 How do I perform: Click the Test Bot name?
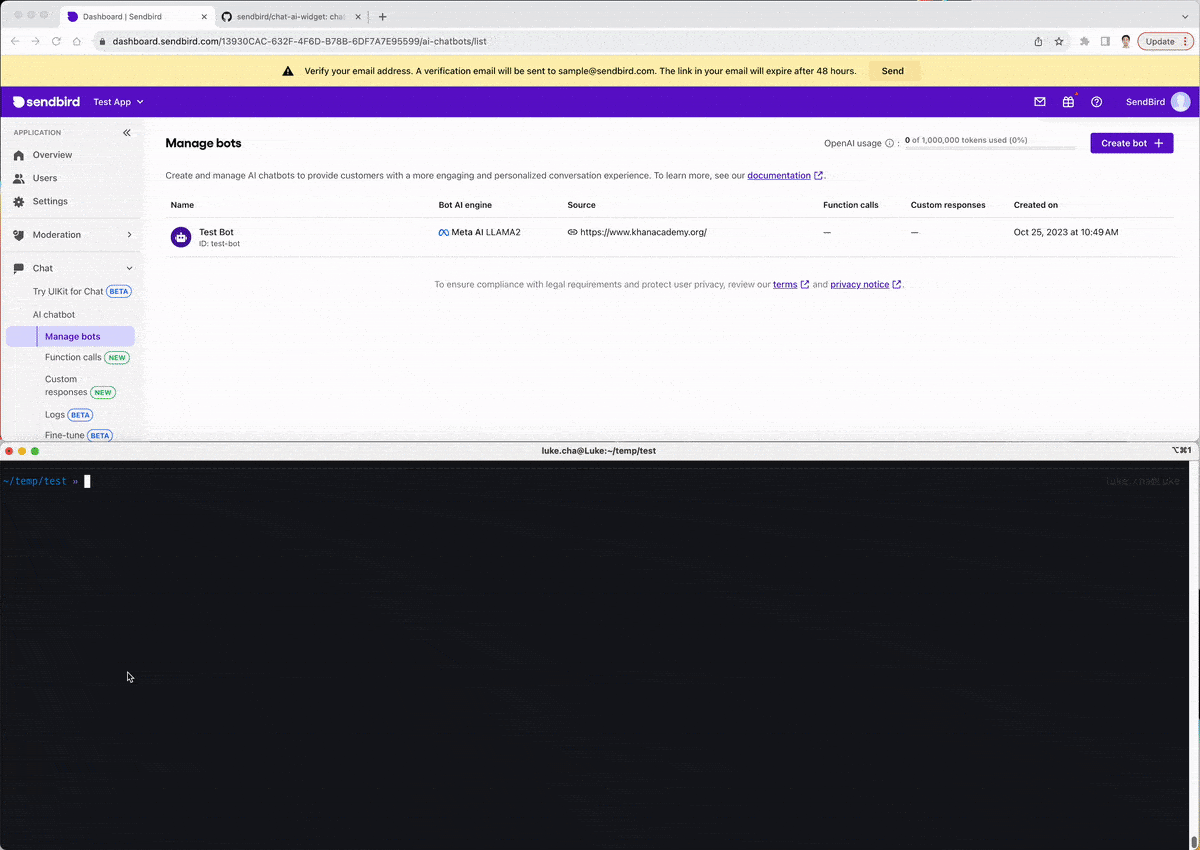tap(216, 232)
